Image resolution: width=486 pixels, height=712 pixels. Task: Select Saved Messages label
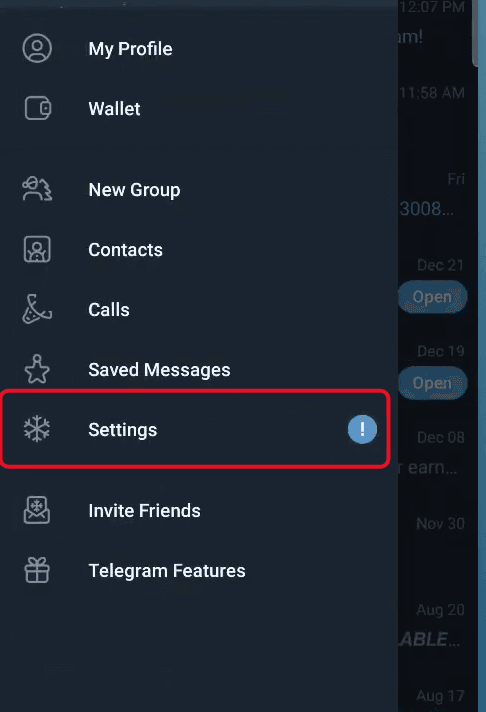[159, 370]
